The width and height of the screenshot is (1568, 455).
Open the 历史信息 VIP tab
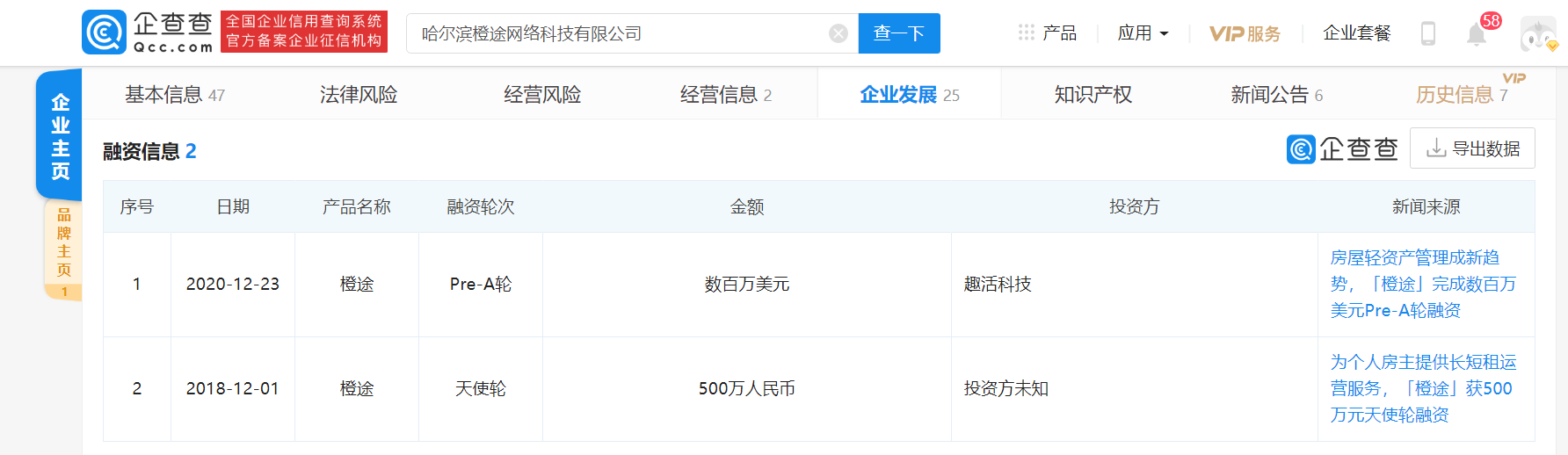click(1461, 95)
